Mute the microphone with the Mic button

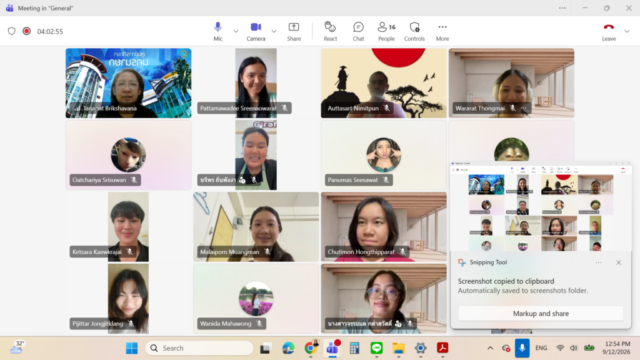[218, 31]
